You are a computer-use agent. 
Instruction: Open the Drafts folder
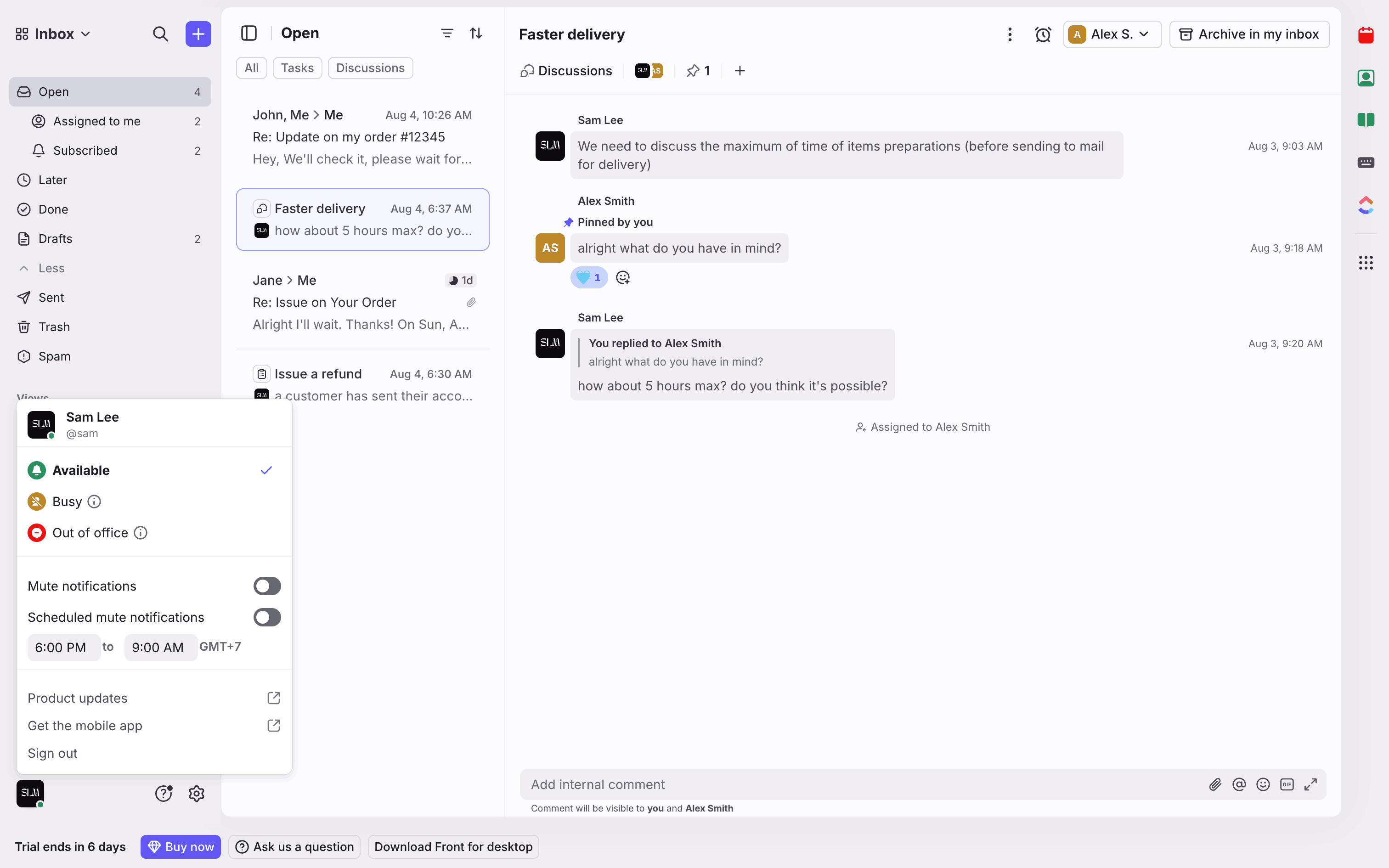click(55, 239)
